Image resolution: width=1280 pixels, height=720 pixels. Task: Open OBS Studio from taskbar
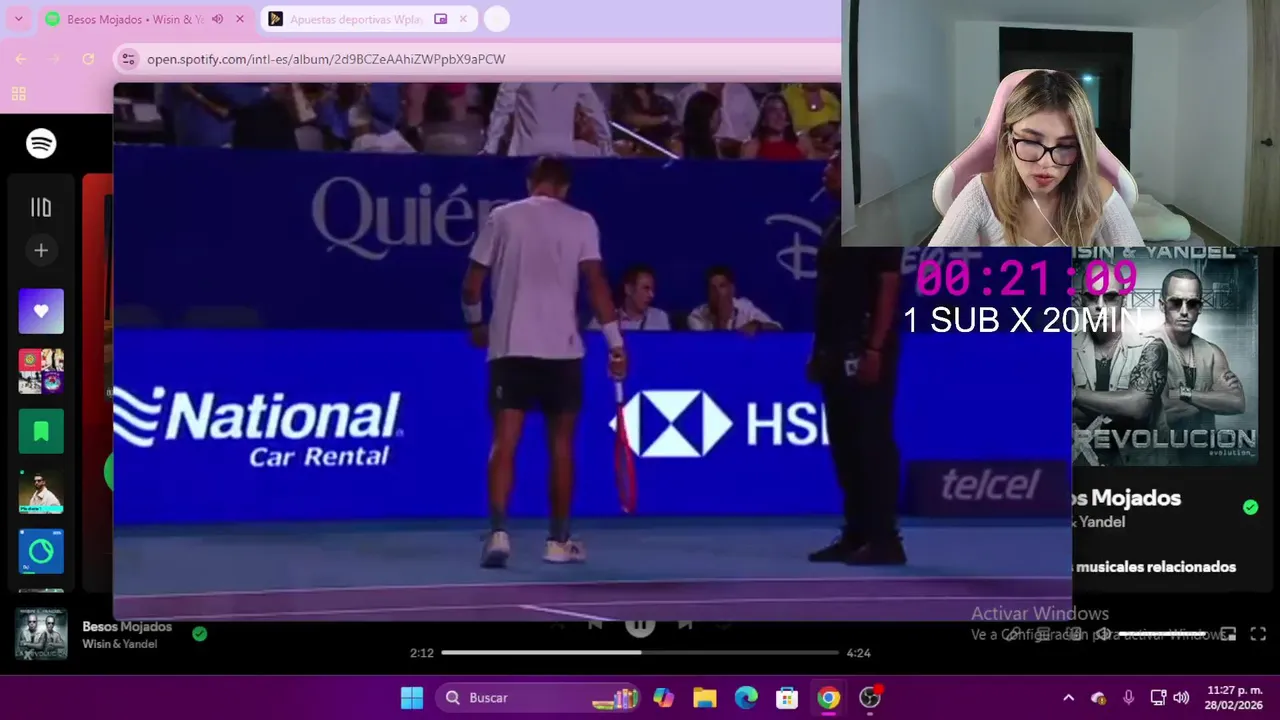click(x=870, y=697)
